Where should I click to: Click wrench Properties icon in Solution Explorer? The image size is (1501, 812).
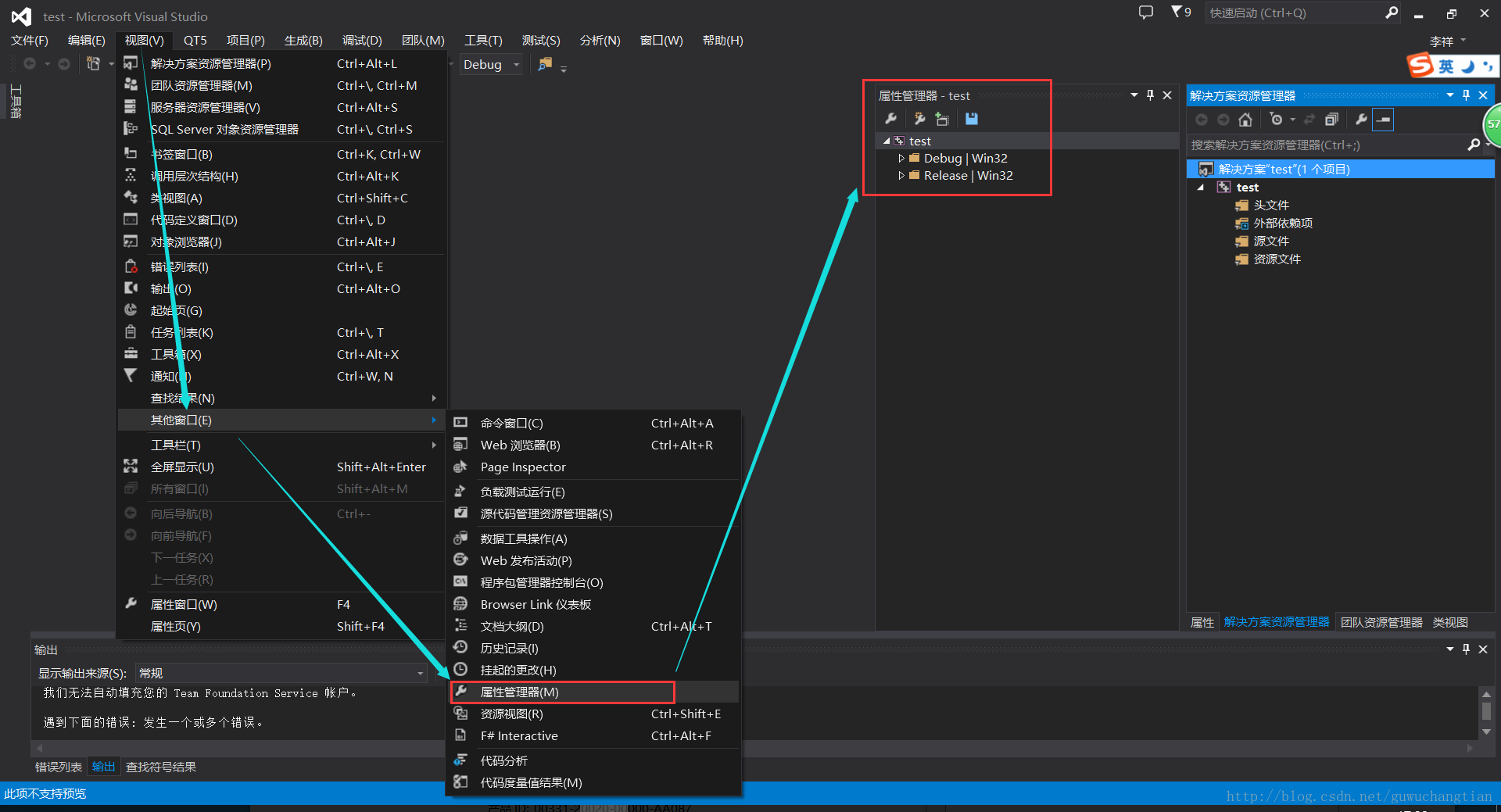tap(1361, 120)
